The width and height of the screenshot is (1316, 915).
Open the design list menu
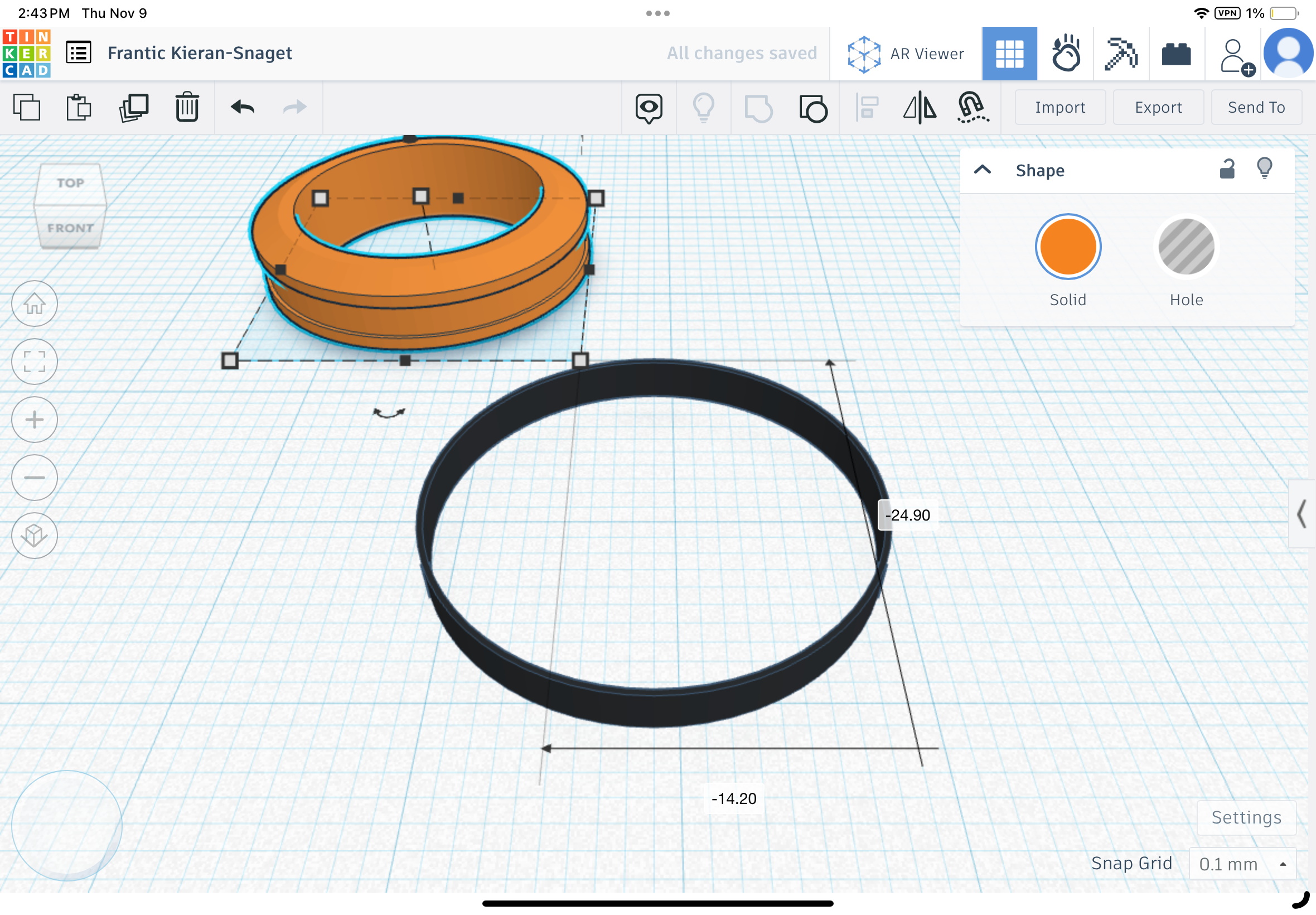point(78,52)
